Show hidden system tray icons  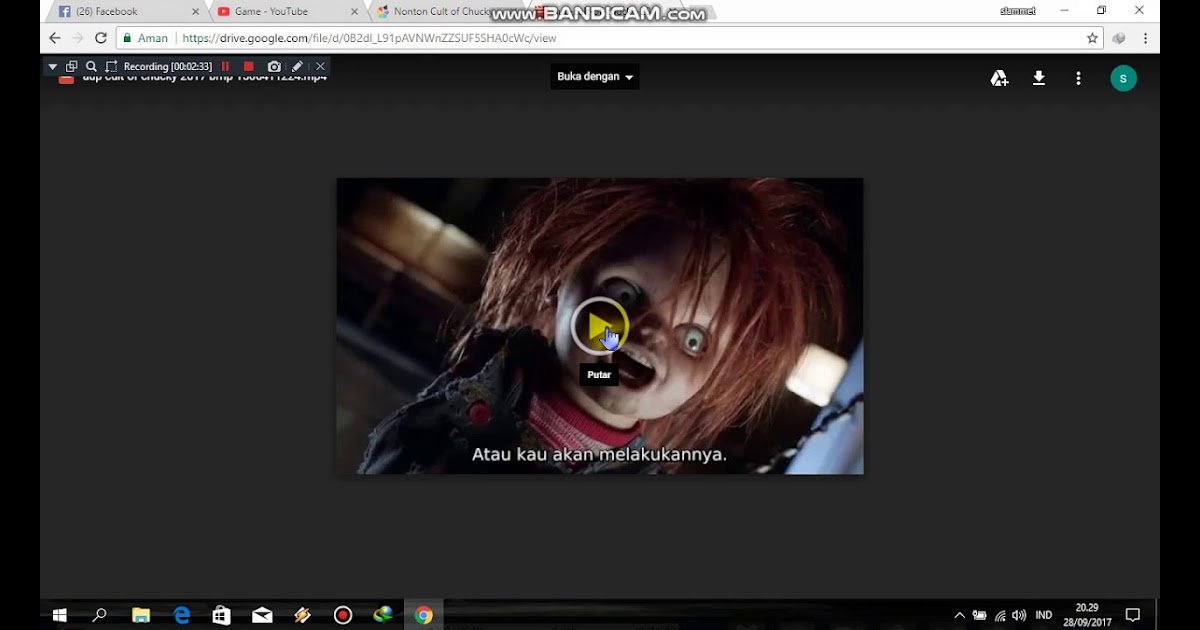click(960, 615)
